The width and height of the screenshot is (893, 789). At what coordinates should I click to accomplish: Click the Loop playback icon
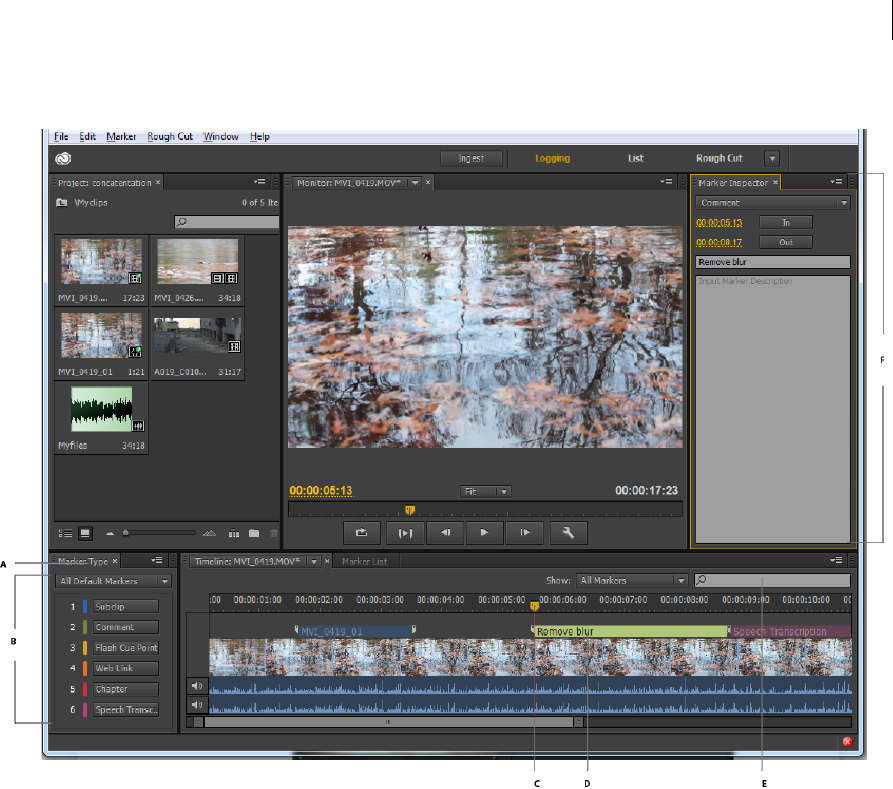[361, 533]
